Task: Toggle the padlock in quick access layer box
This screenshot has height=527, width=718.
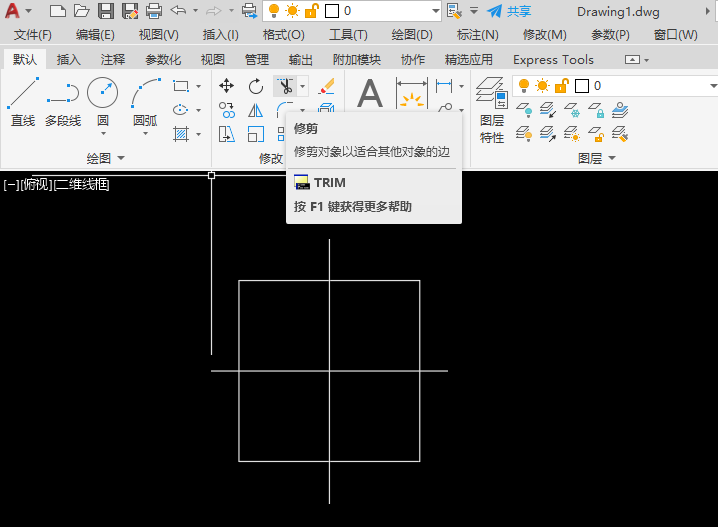Action: 311,11
